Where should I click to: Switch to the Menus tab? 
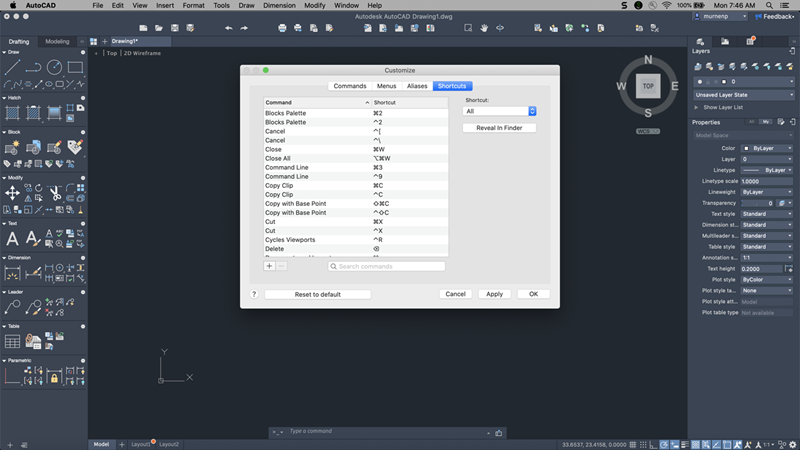(386, 86)
